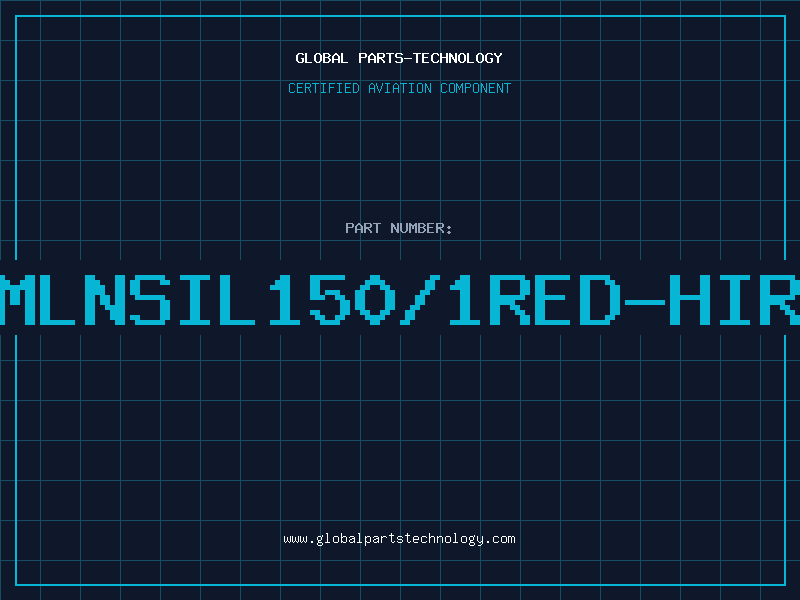Select the CERTIFIED AVIATION COMPONENT subtitle
This screenshot has width=800, height=600.
[399, 88]
